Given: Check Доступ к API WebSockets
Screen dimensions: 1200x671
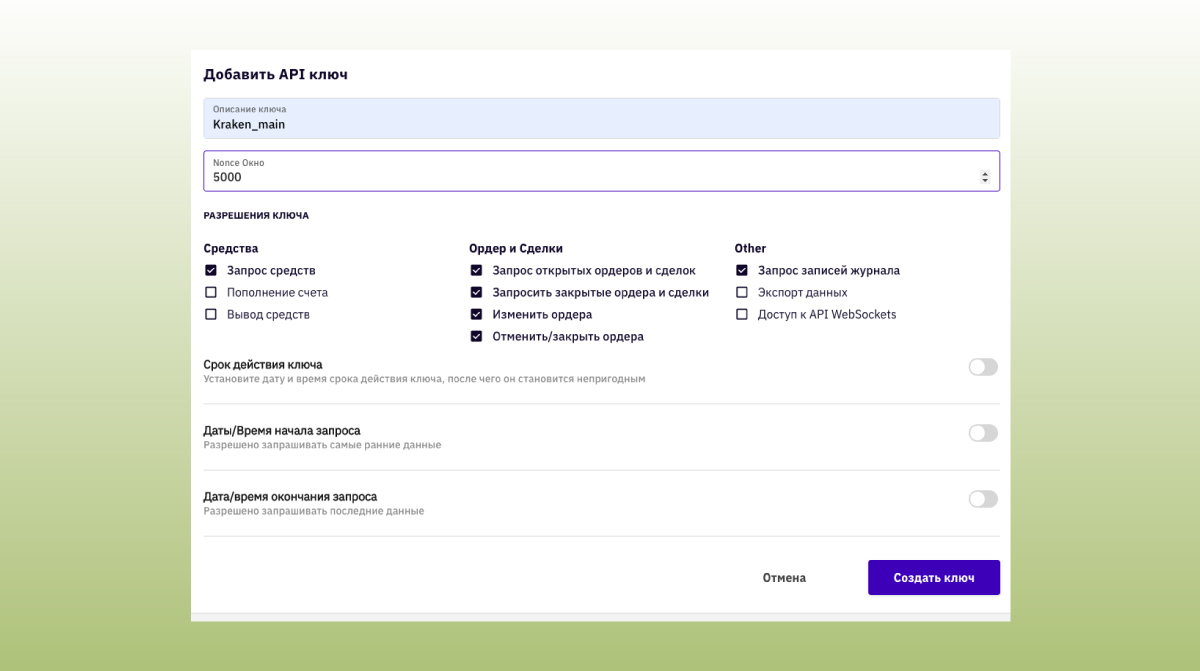Looking at the screenshot, I should click(x=742, y=314).
